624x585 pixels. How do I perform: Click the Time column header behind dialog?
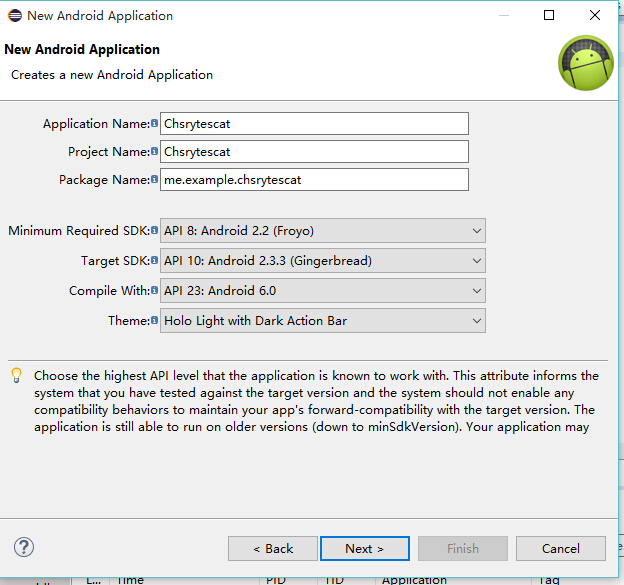point(130,581)
